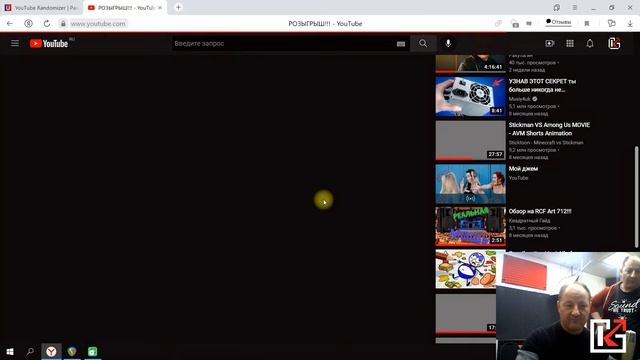
Task: Open the YouTube guide hamburger menu
Action: click(x=15, y=43)
